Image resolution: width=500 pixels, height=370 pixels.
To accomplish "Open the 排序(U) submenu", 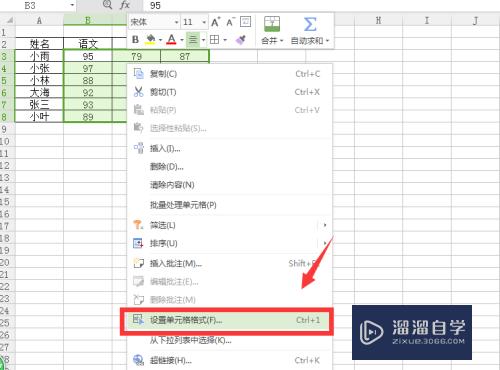I will [x=230, y=243].
